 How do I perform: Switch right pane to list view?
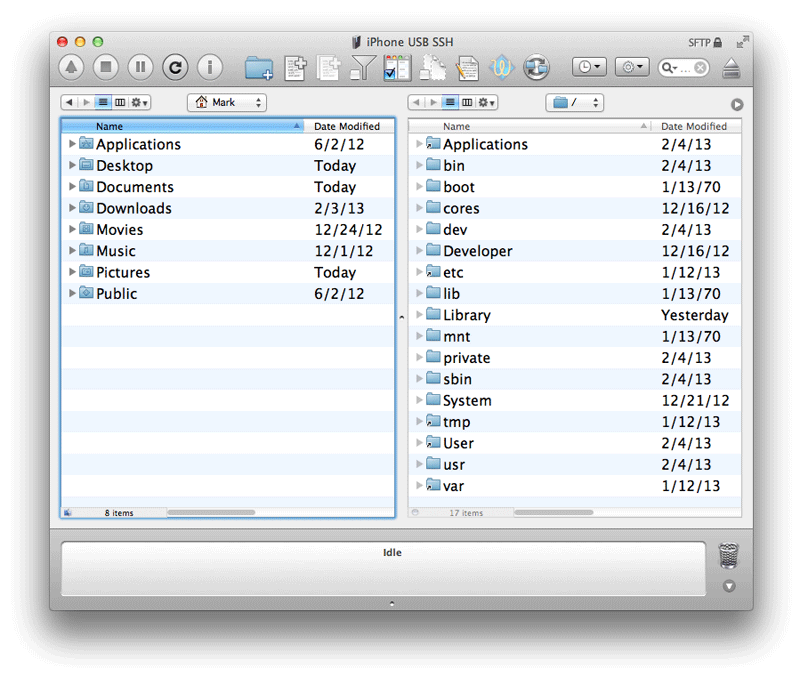[x=450, y=102]
